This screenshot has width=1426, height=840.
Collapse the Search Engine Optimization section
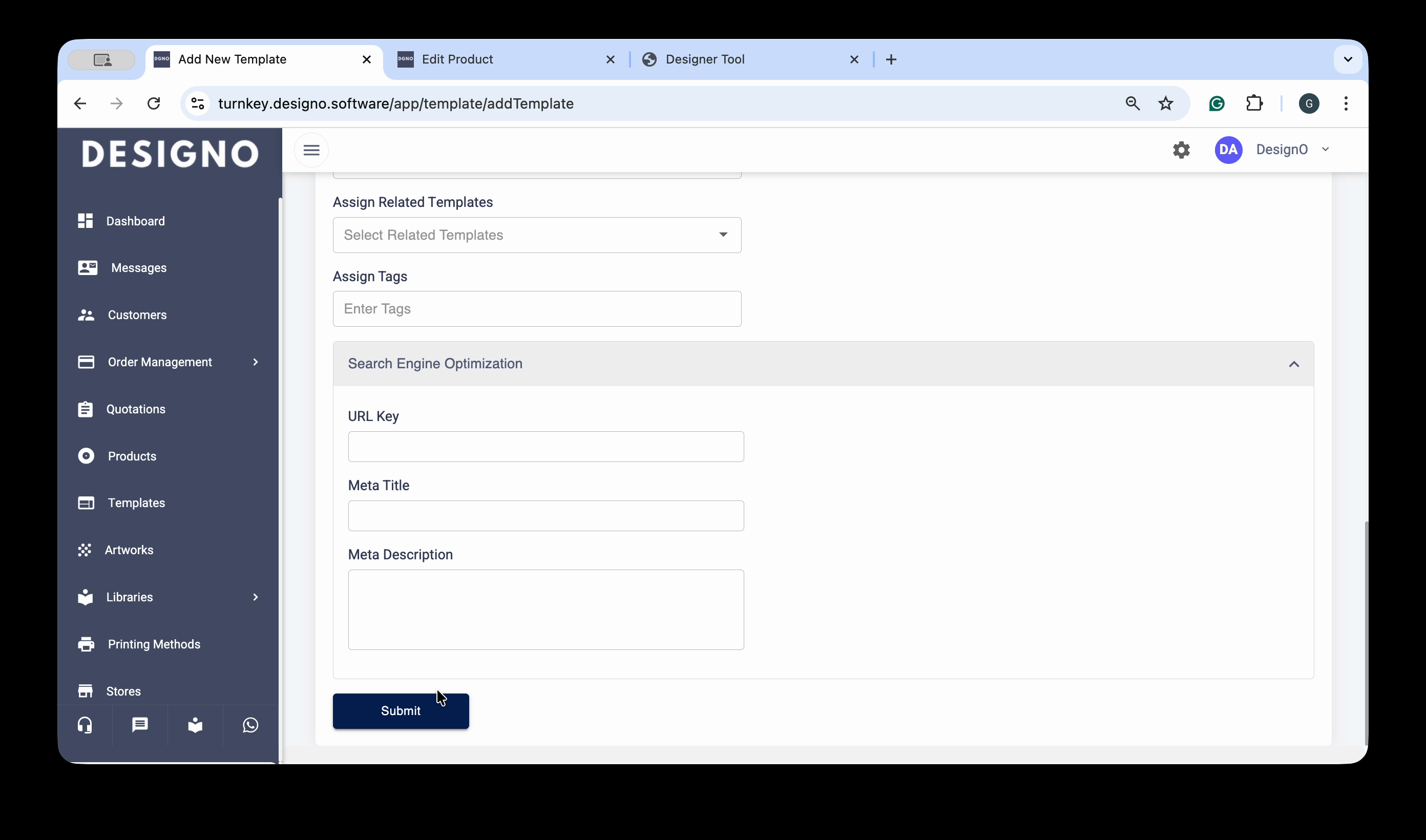1293,364
